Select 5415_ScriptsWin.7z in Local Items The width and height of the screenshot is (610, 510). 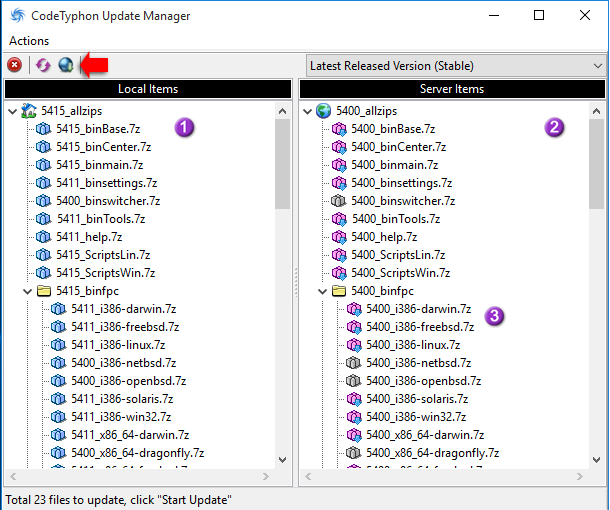point(105,273)
